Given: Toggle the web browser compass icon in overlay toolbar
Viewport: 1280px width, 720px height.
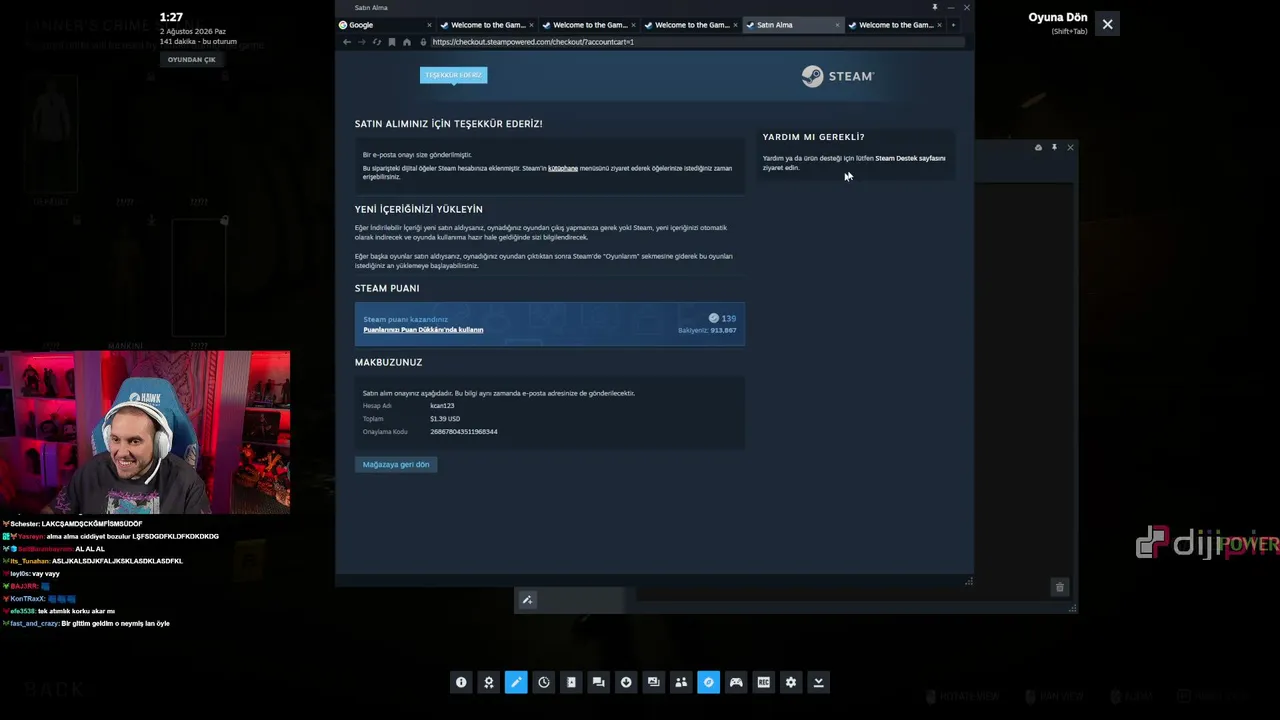Looking at the screenshot, I should [x=709, y=682].
